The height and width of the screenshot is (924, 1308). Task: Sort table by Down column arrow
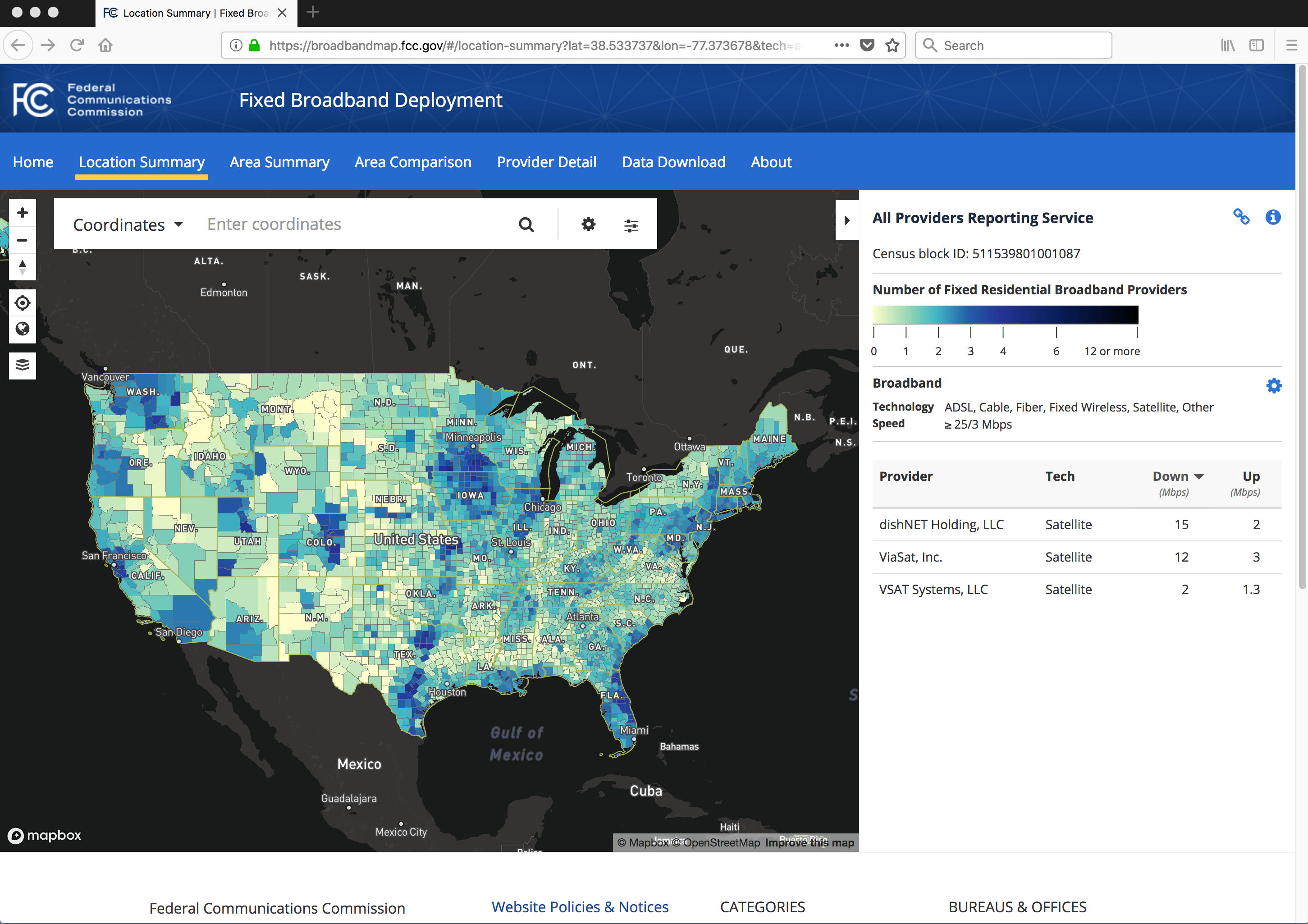1198,476
